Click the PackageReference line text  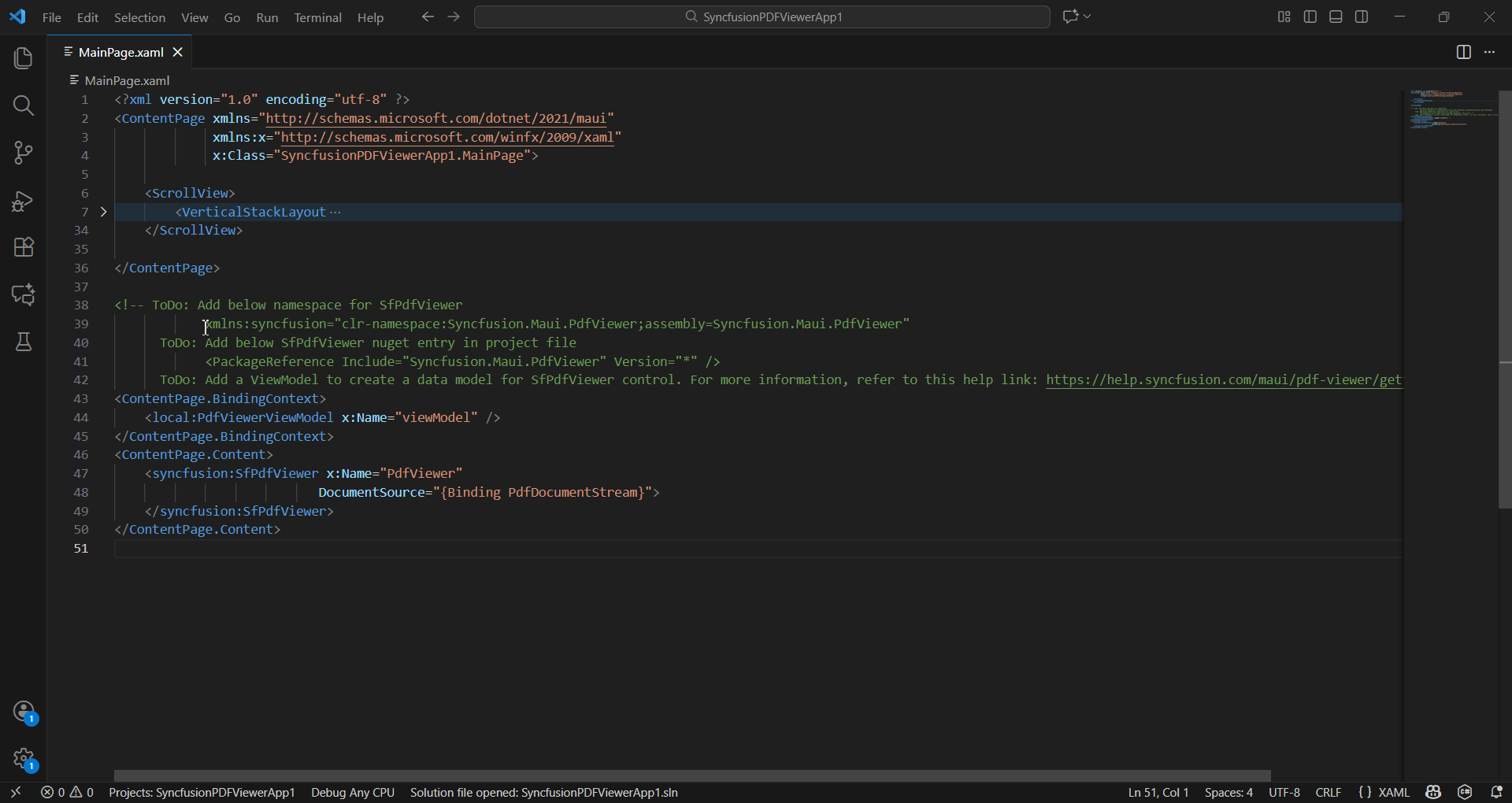[462, 361]
